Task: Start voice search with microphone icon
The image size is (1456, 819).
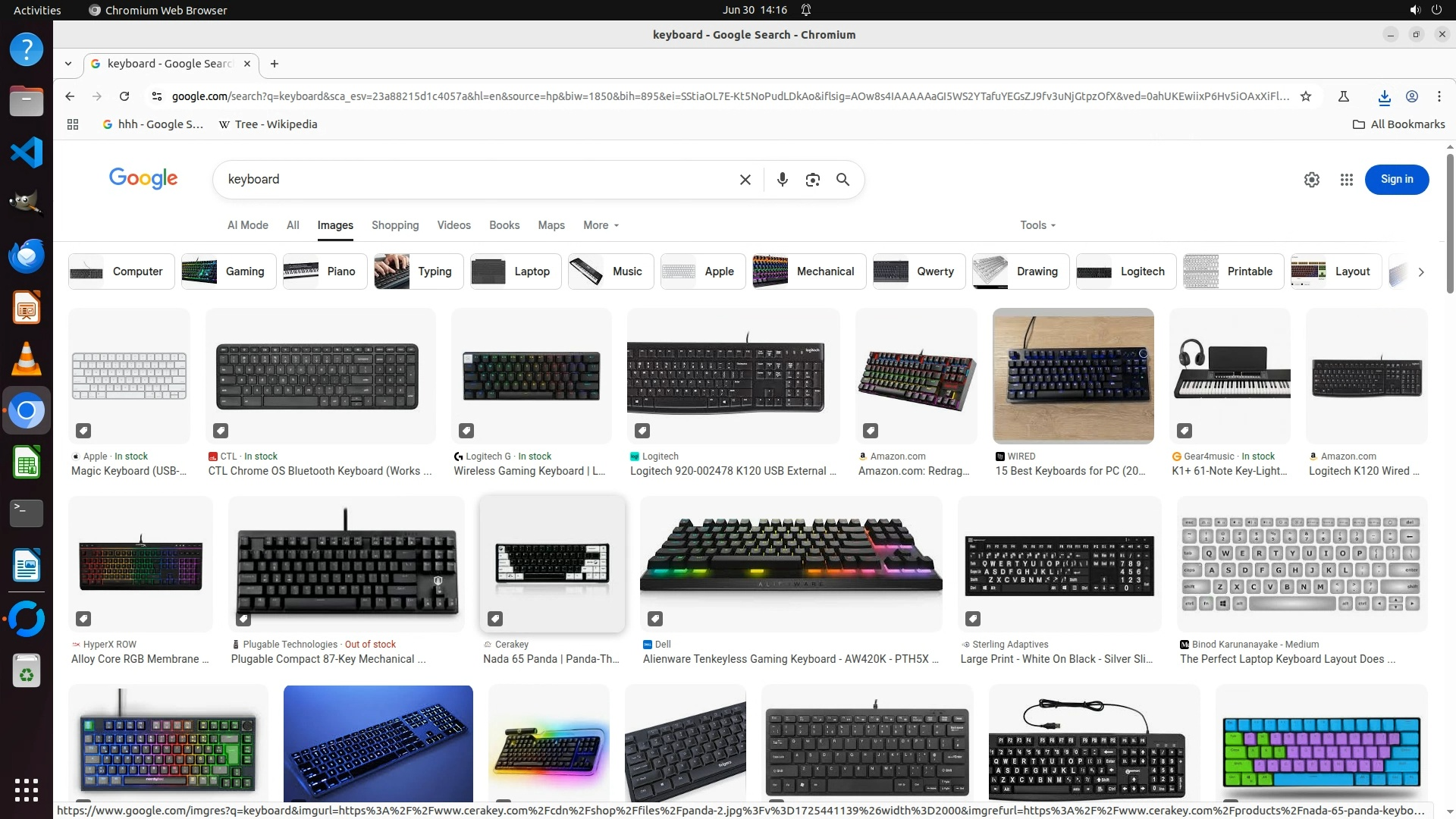Action: pyautogui.click(x=782, y=180)
